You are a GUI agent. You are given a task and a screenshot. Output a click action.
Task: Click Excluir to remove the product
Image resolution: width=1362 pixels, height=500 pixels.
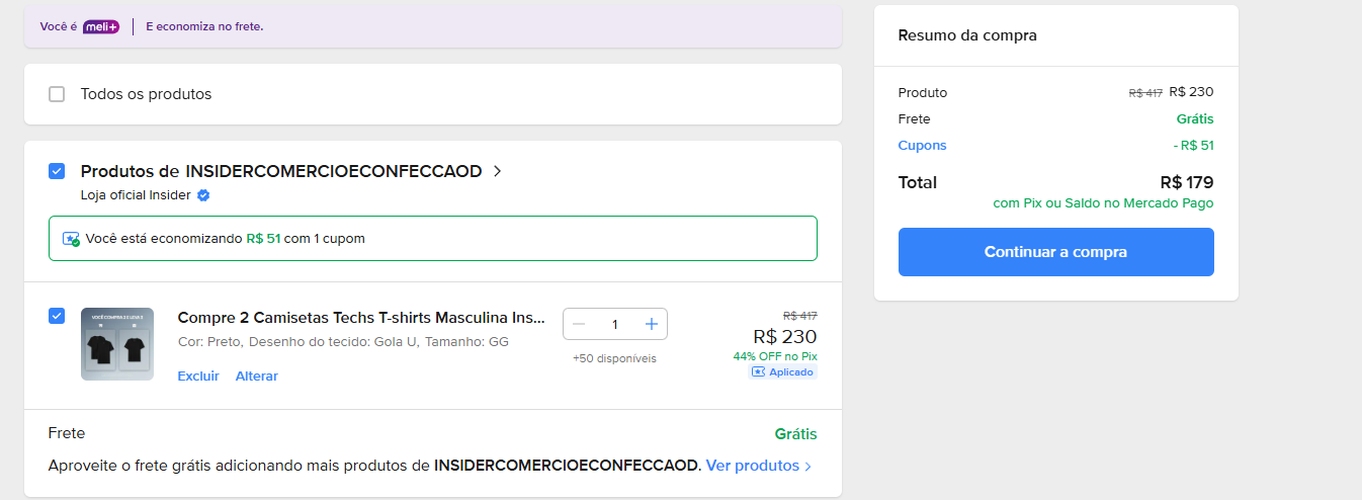point(198,376)
